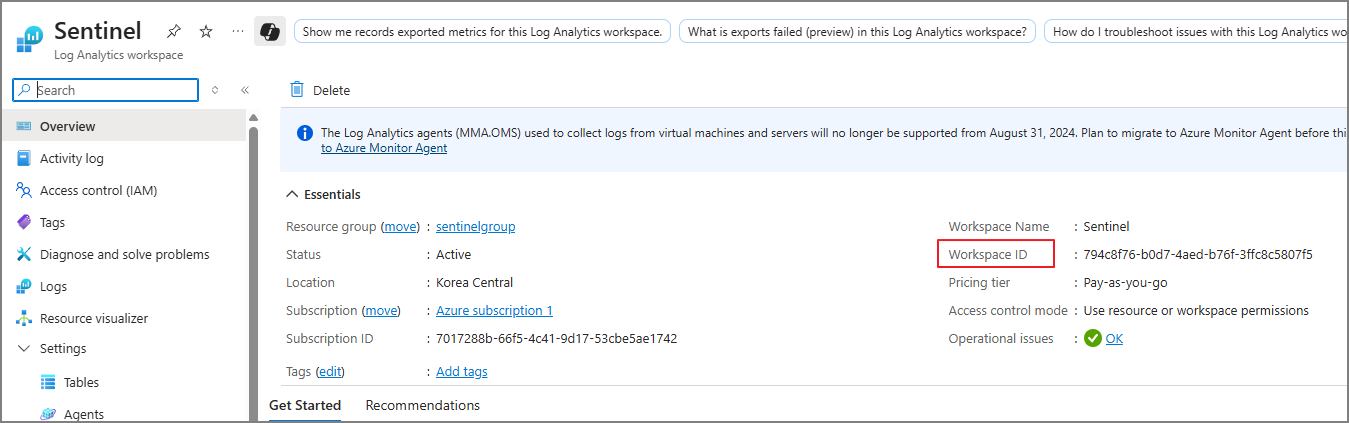The width and height of the screenshot is (1349, 423).
Task: Click the Active status value
Action: click(x=453, y=254)
